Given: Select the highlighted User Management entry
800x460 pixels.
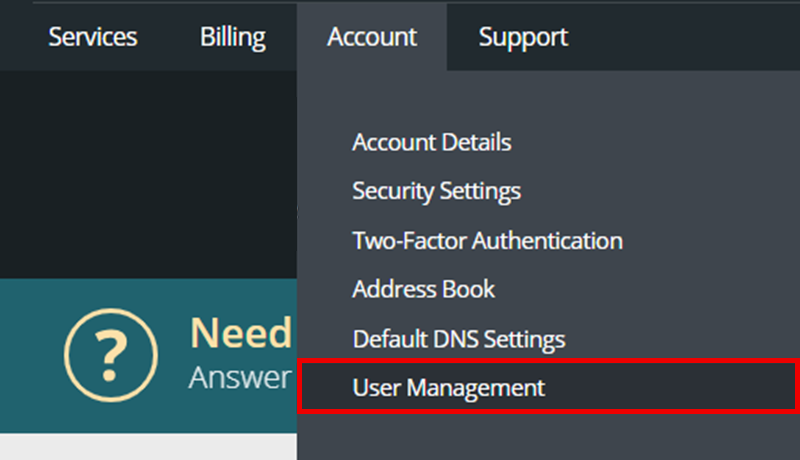Looking at the screenshot, I should pos(448,388).
